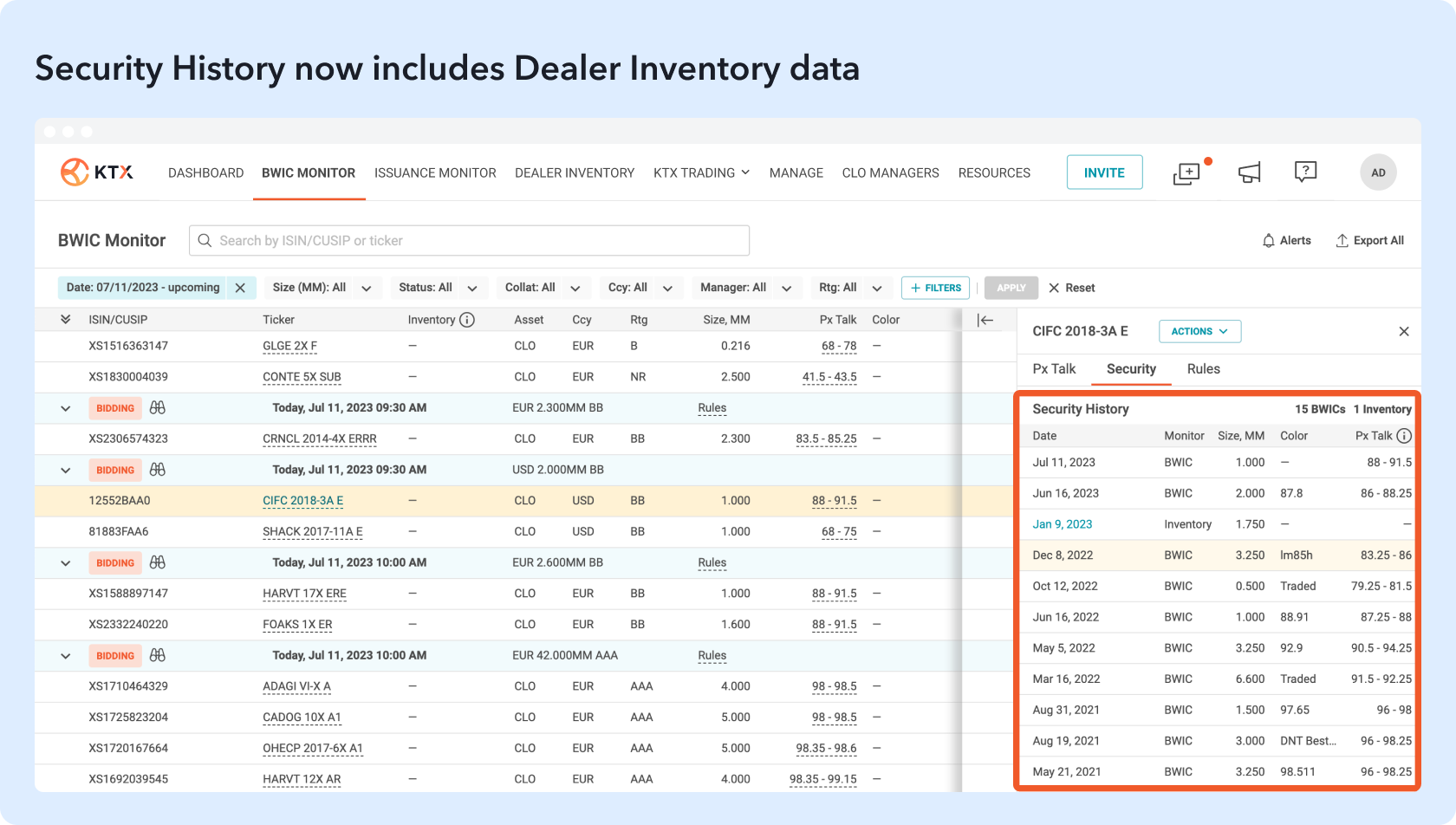Remove the Date 07/11/2023 filter chip

coord(240,288)
